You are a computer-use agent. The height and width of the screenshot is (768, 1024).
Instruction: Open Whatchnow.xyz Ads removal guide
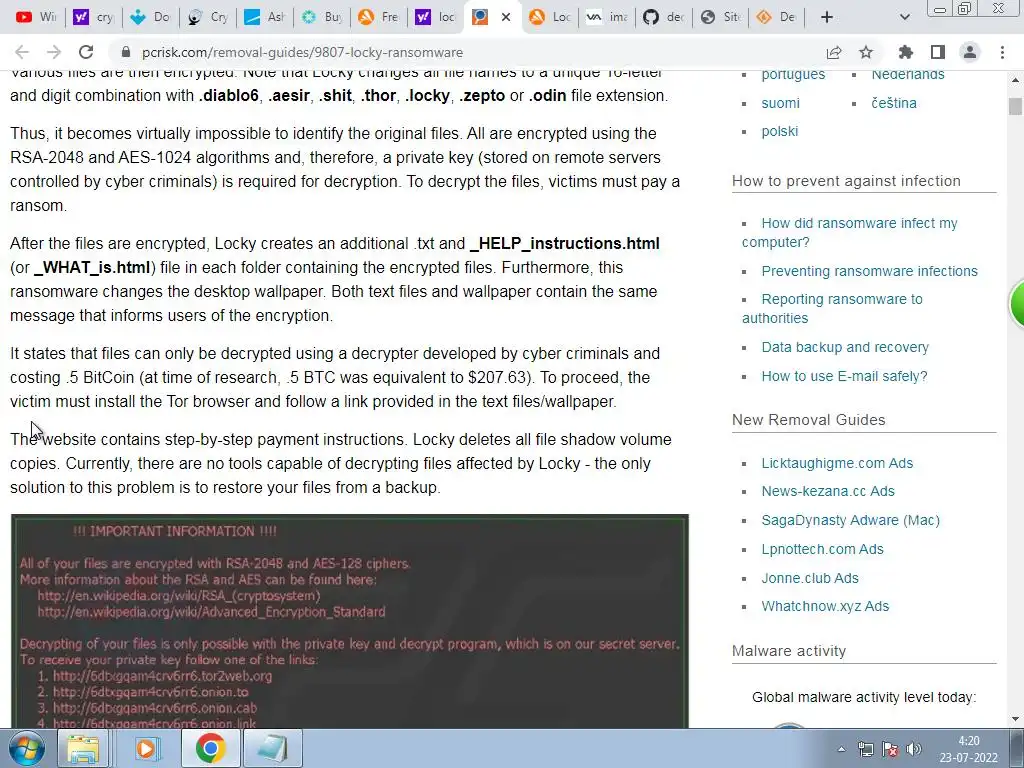825,606
